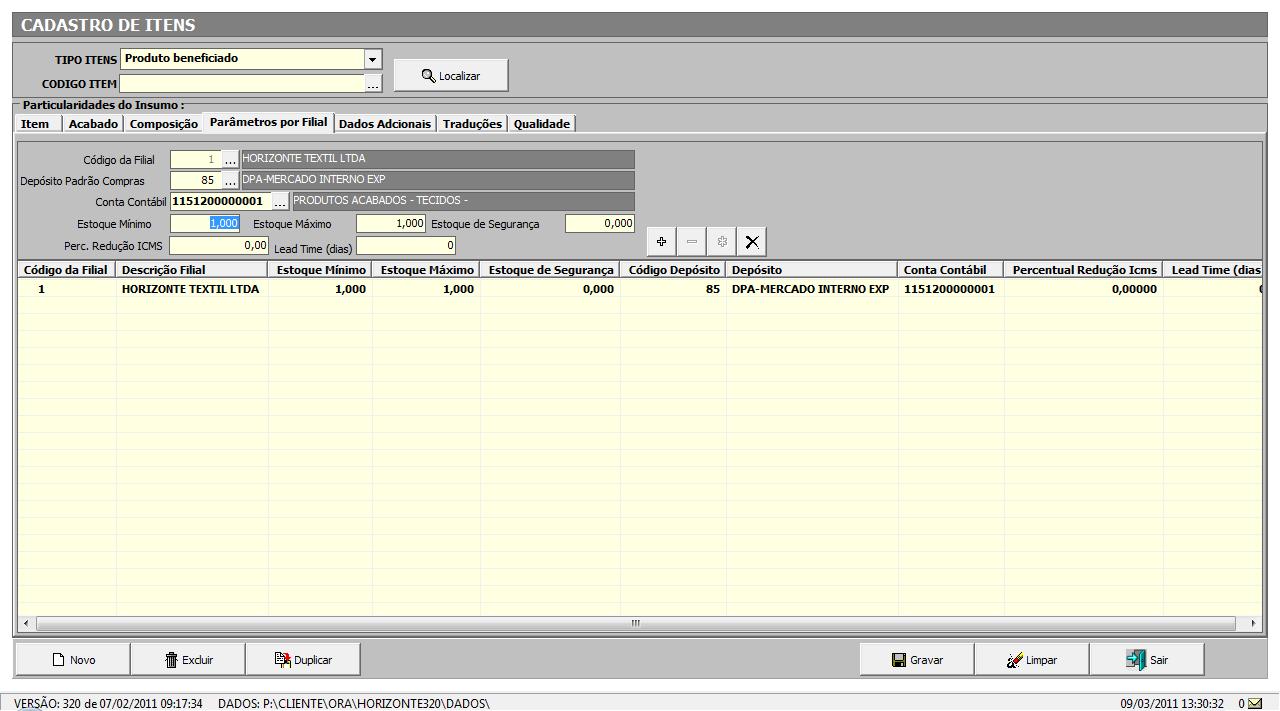Exit using the Sair door button

[1147, 660]
